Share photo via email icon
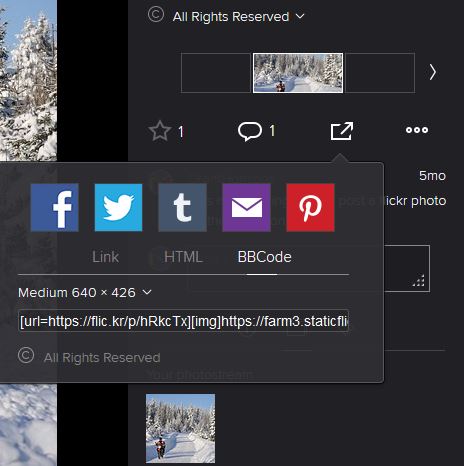The image size is (464, 466). tap(246, 207)
